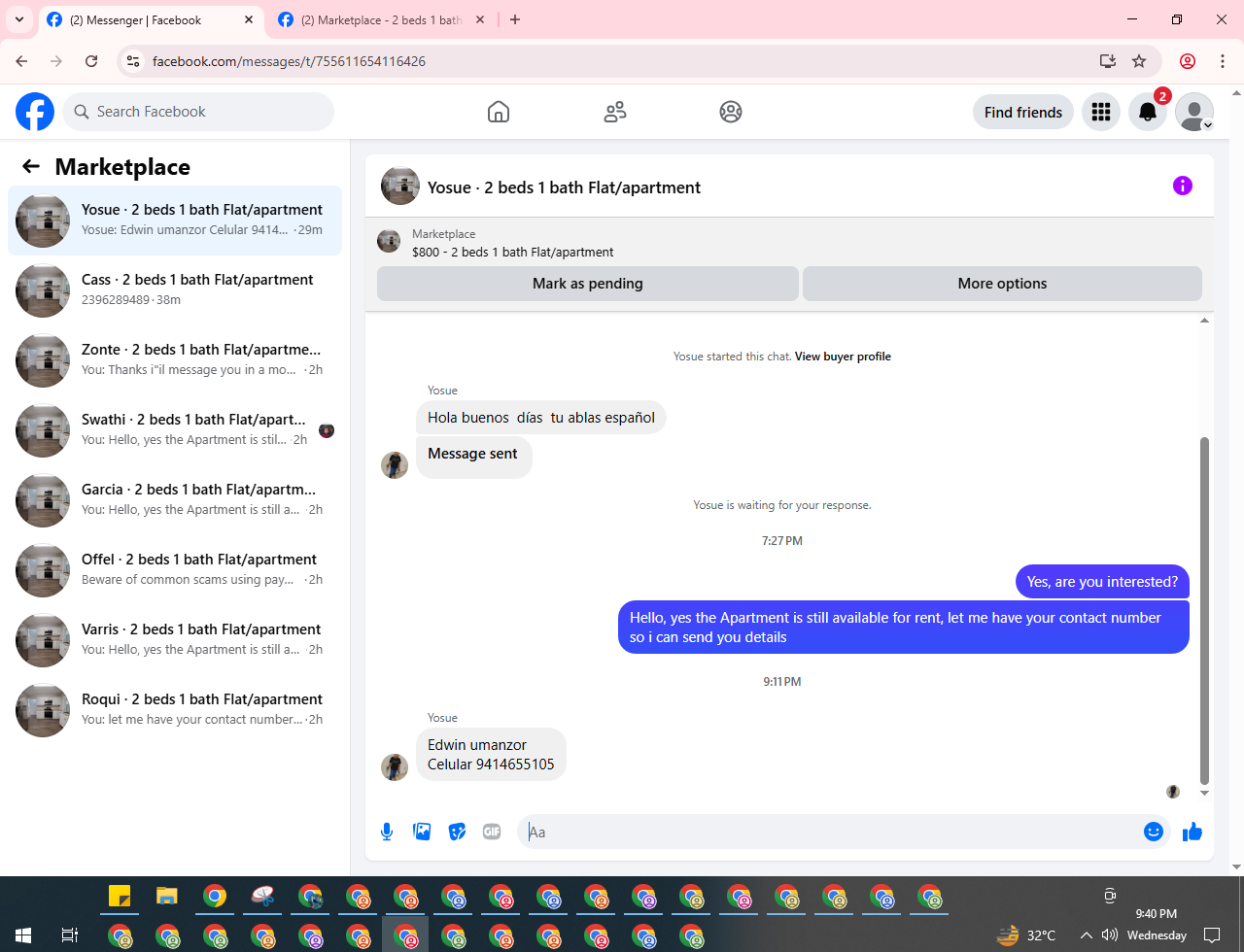Open a new browser tab
Screen dimensions: 1244x952
click(515, 19)
